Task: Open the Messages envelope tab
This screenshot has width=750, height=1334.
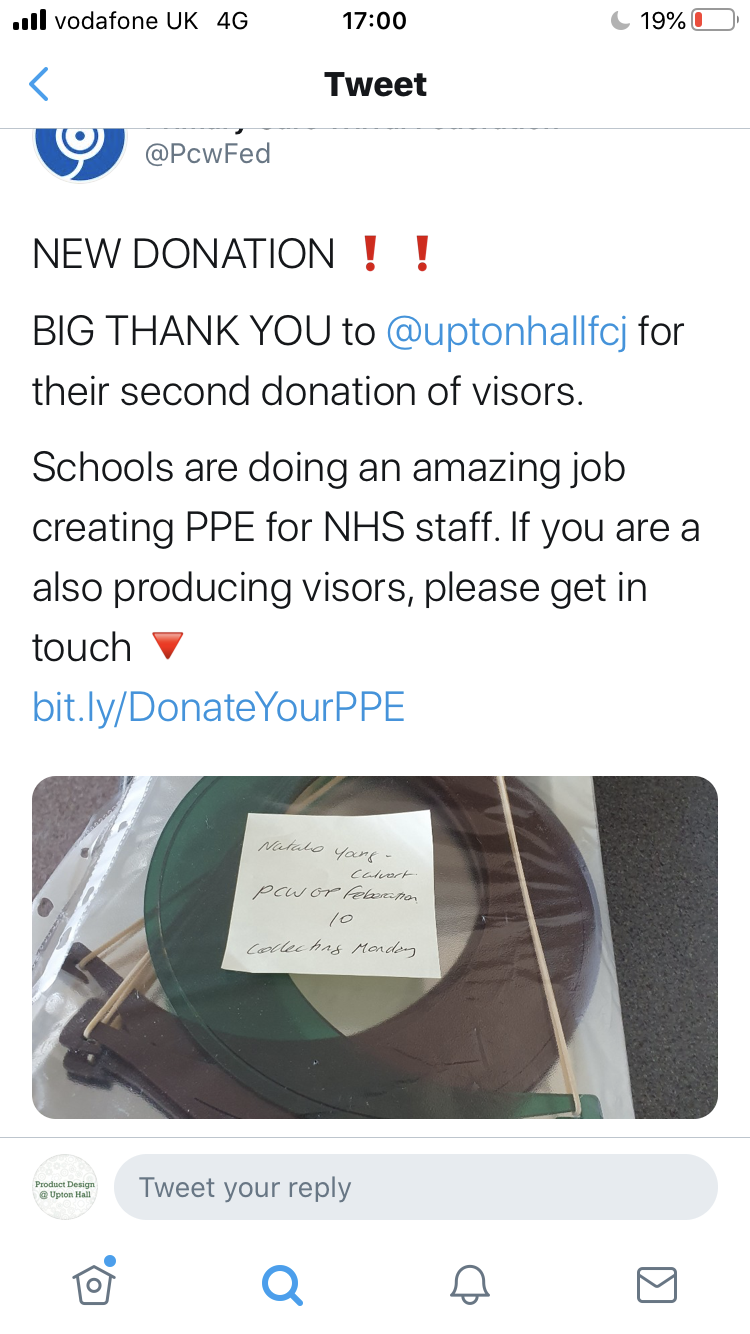Action: 657,1284
